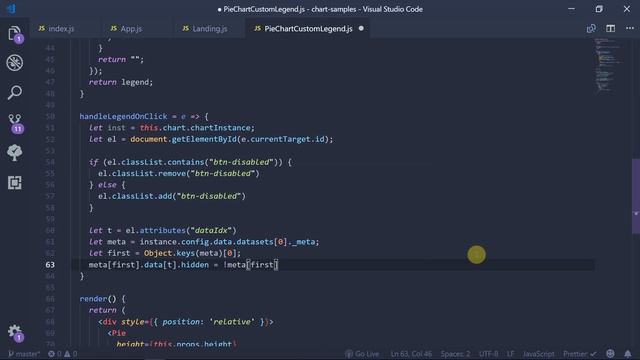Click the VS Code logo in title bar
Viewport: 640px width, 360px height.
click(11, 9)
